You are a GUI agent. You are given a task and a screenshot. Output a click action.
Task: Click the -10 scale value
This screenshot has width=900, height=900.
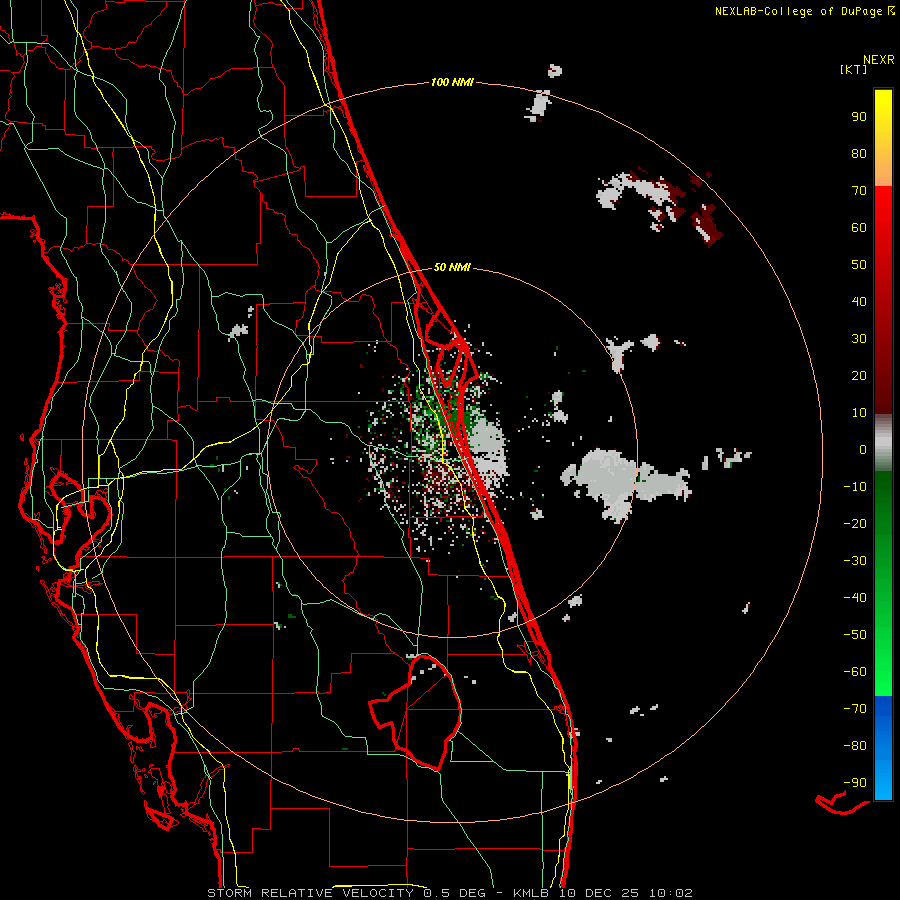click(x=855, y=487)
